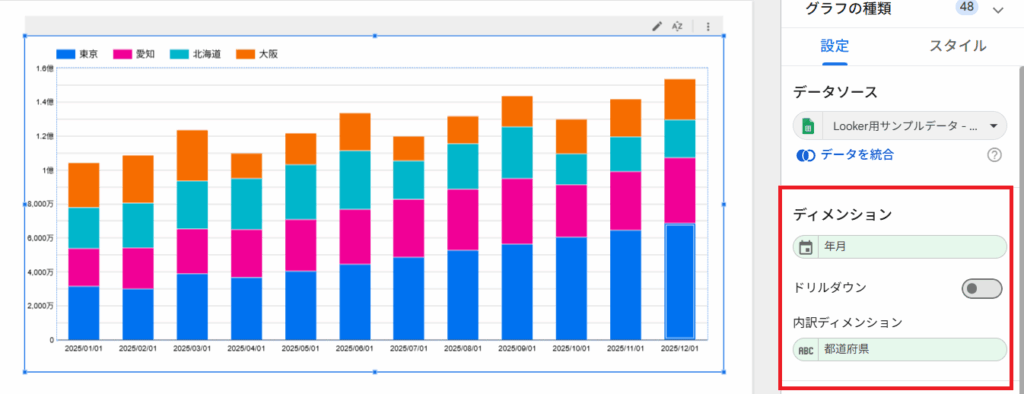Click the 内訳ディメンション label
Viewport: 1024px width, 394px height.
848,322
